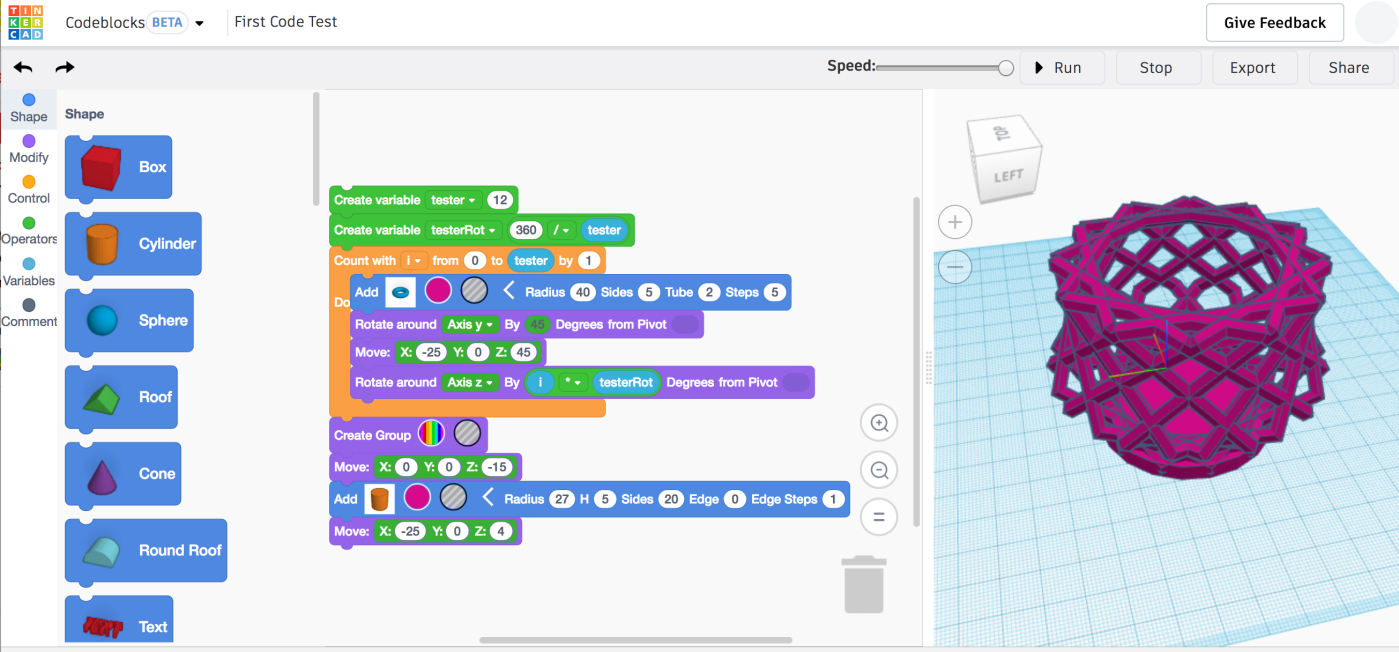This screenshot has height=652, width=1399.
Task: Select the Control category
Action: [x=29, y=190]
